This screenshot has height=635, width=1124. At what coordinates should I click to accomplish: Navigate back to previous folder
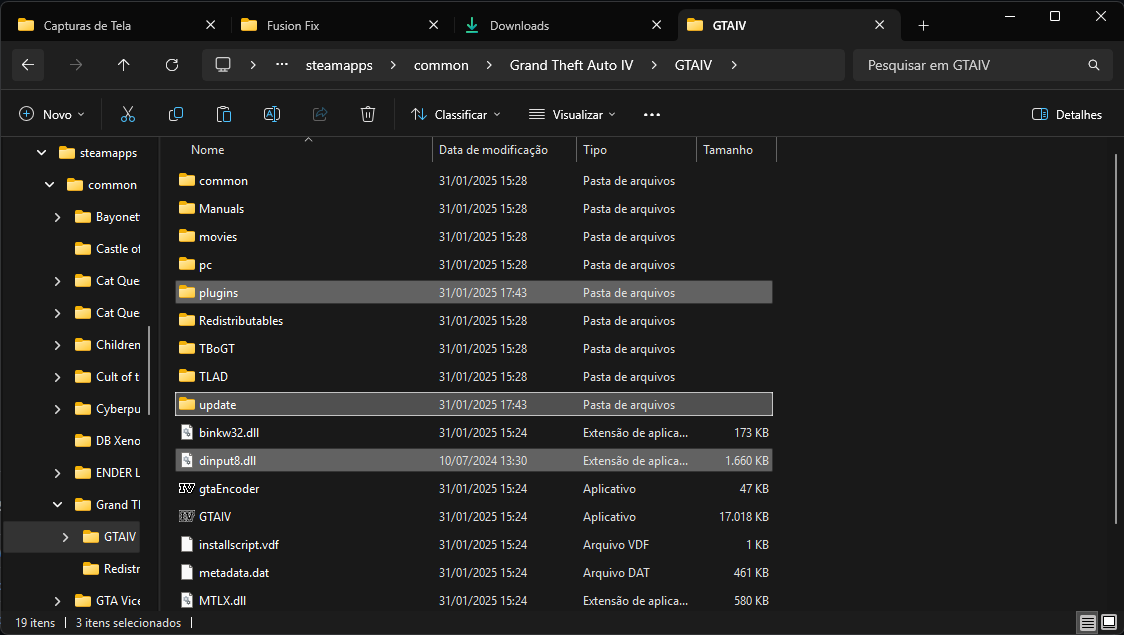[28, 65]
